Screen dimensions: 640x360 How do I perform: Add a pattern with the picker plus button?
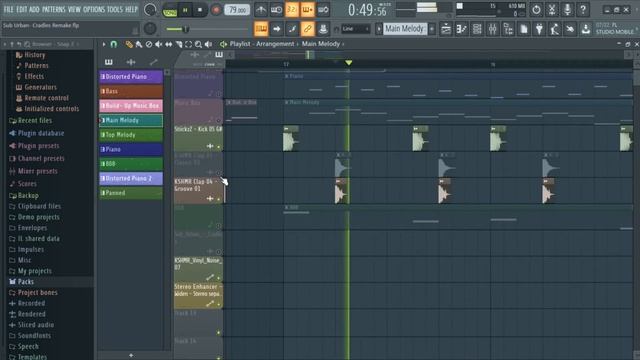pyautogui.click(x=131, y=356)
